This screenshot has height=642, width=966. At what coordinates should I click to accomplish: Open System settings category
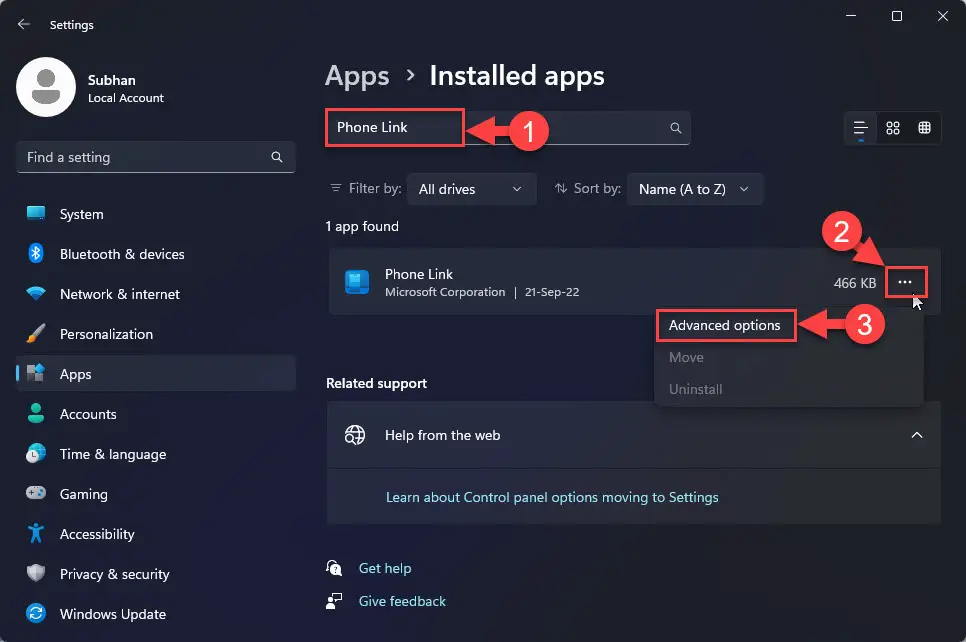pos(156,214)
